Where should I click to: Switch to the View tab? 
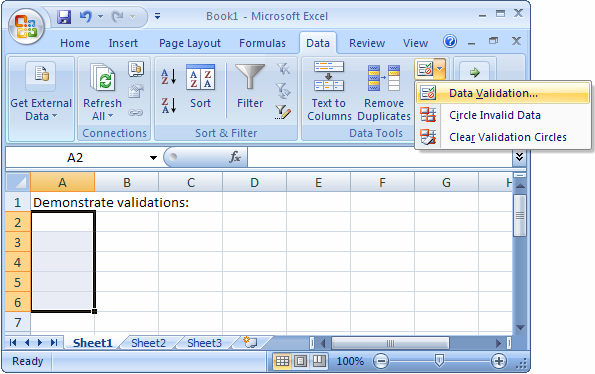pyautogui.click(x=415, y=43)
